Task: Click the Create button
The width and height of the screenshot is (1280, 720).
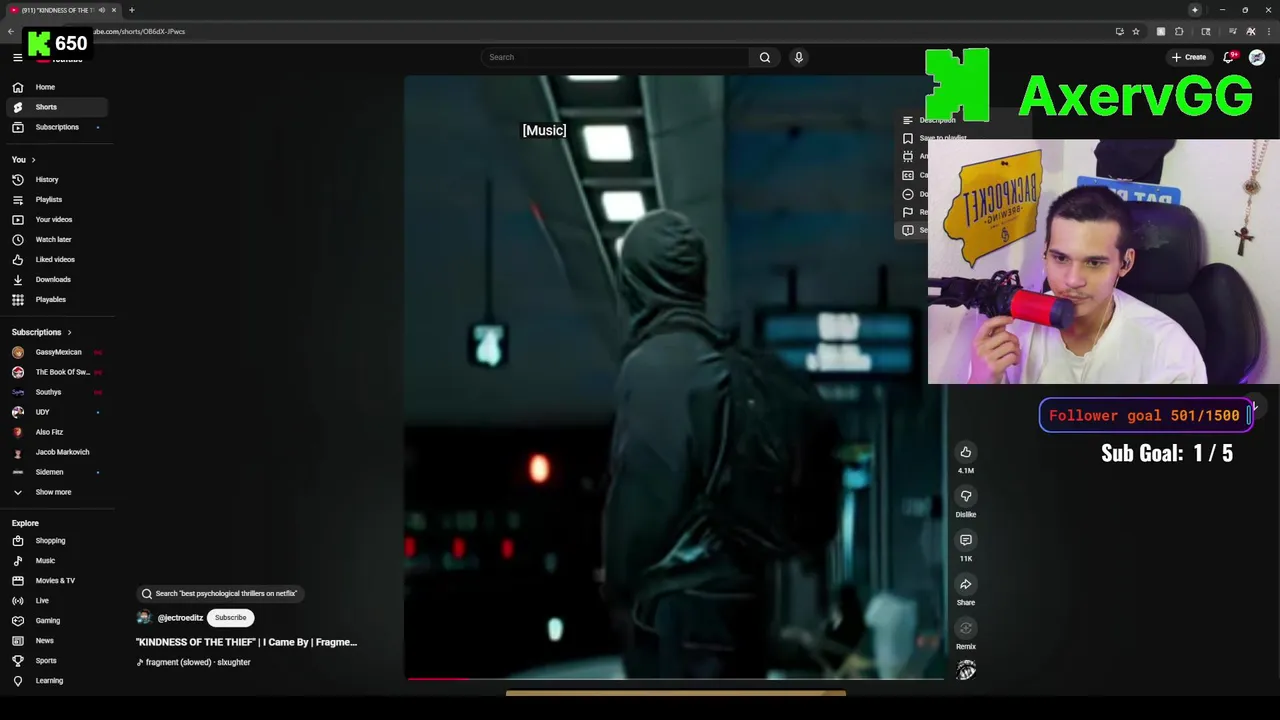Action: pyautogui.click(x=1189, y=57)
